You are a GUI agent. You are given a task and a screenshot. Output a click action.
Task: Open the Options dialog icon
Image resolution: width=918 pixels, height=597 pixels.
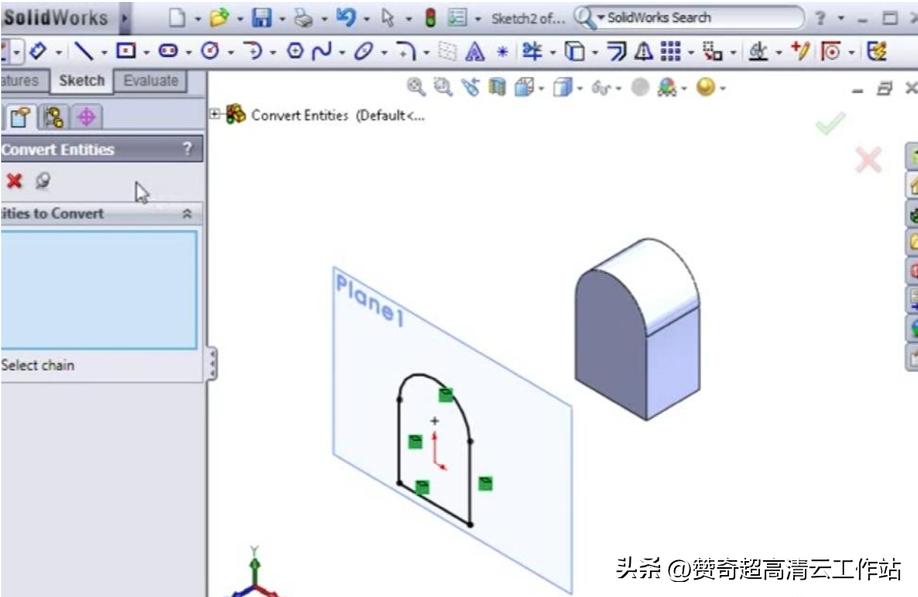click(x=457, y=18)
